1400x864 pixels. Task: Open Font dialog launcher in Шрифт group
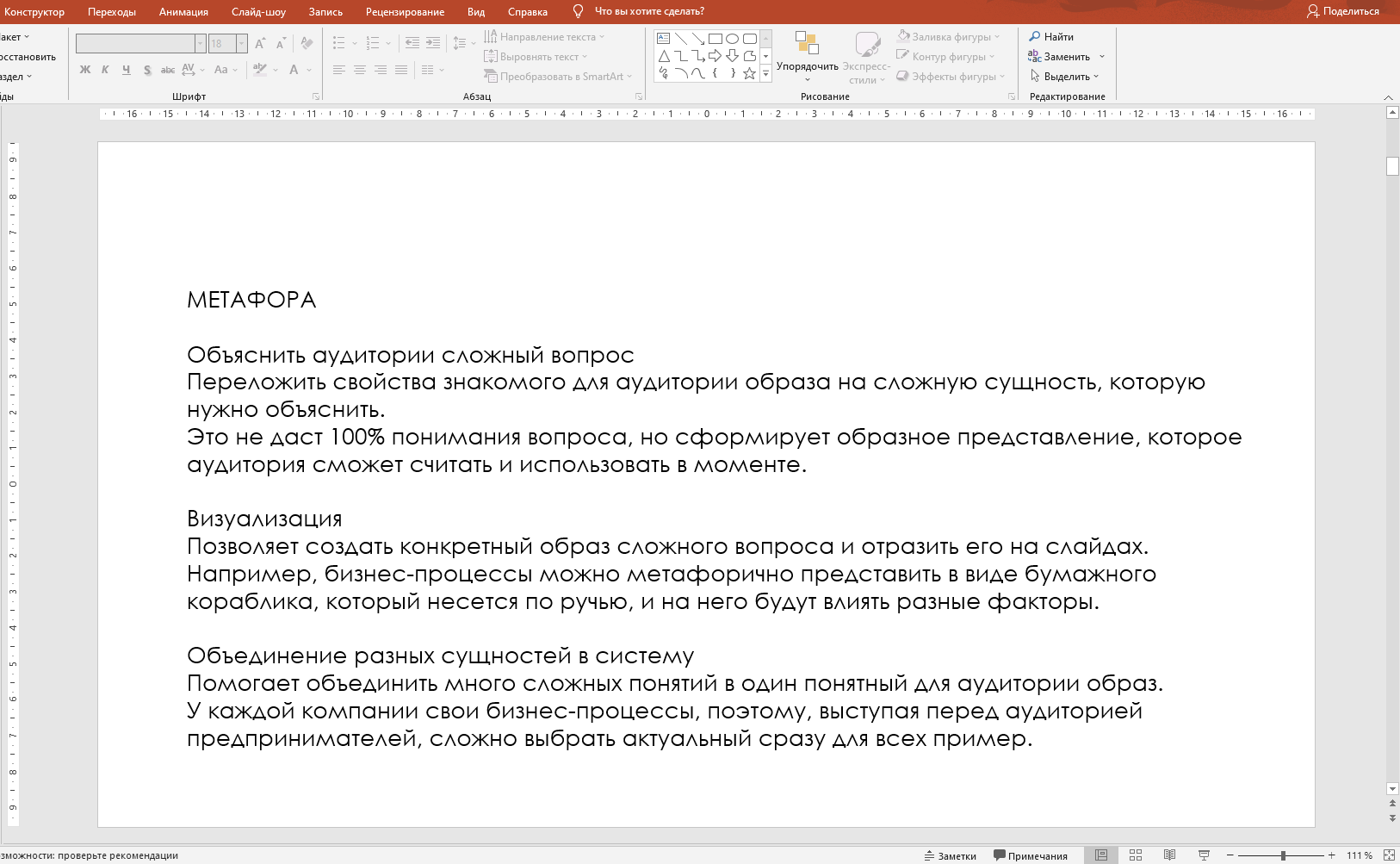316,96
